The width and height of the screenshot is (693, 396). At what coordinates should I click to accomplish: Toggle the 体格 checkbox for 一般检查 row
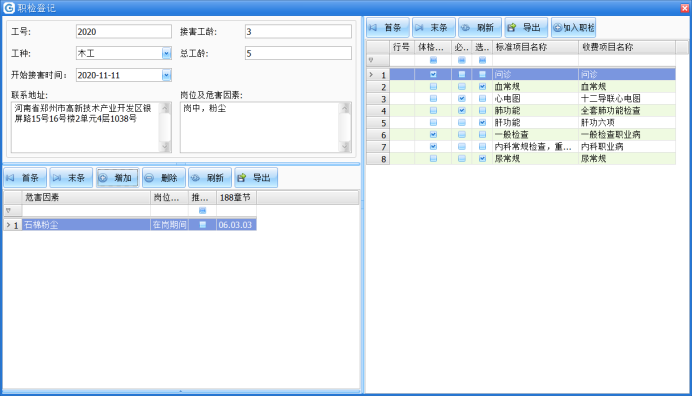click(433, 134)
